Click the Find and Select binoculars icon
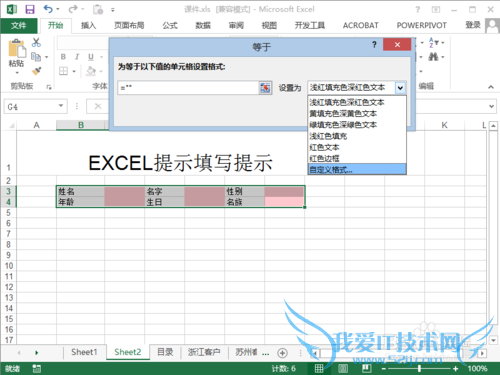 click(x=433, y=57)
